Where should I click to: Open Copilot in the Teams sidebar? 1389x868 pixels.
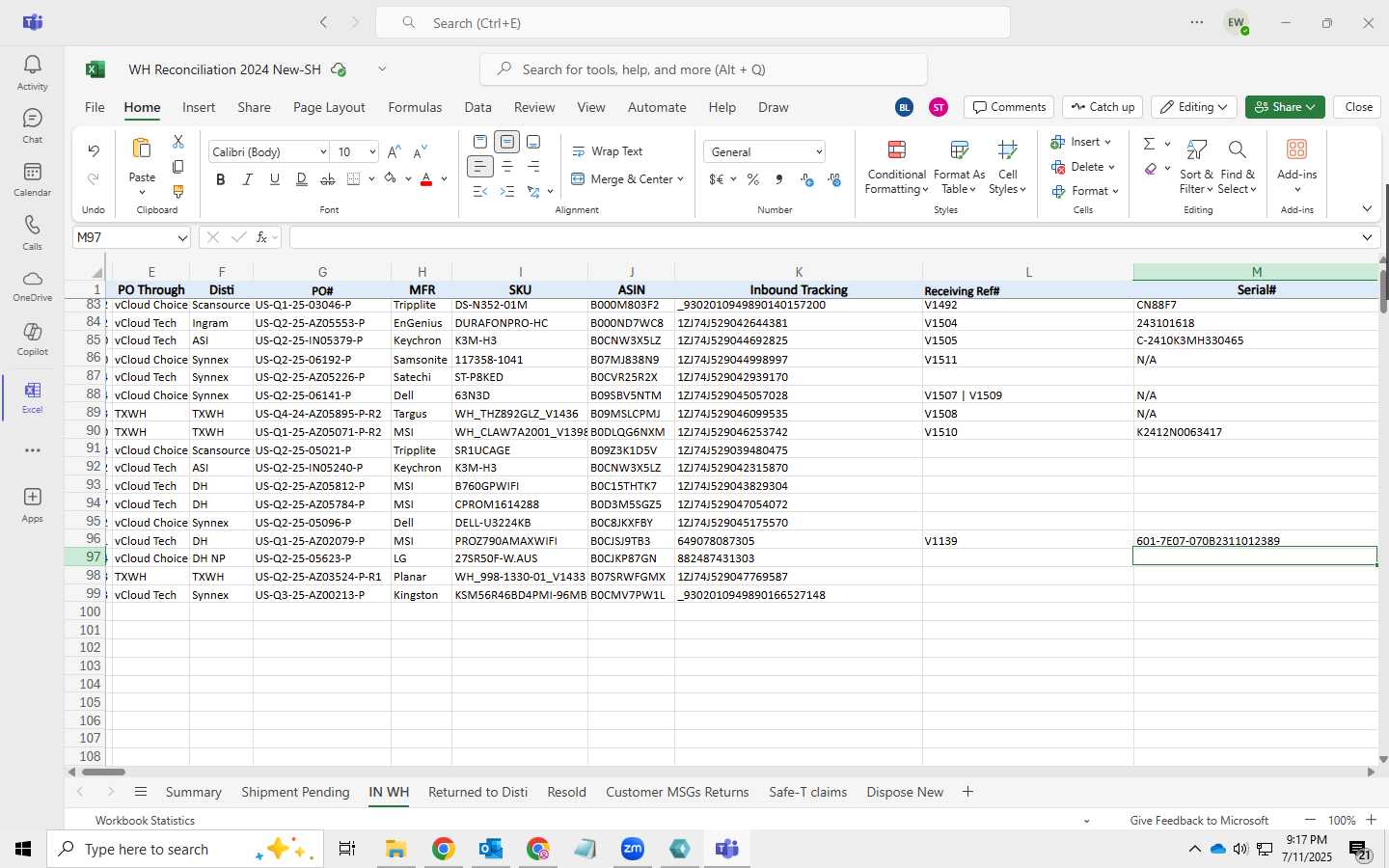point(32,339)
